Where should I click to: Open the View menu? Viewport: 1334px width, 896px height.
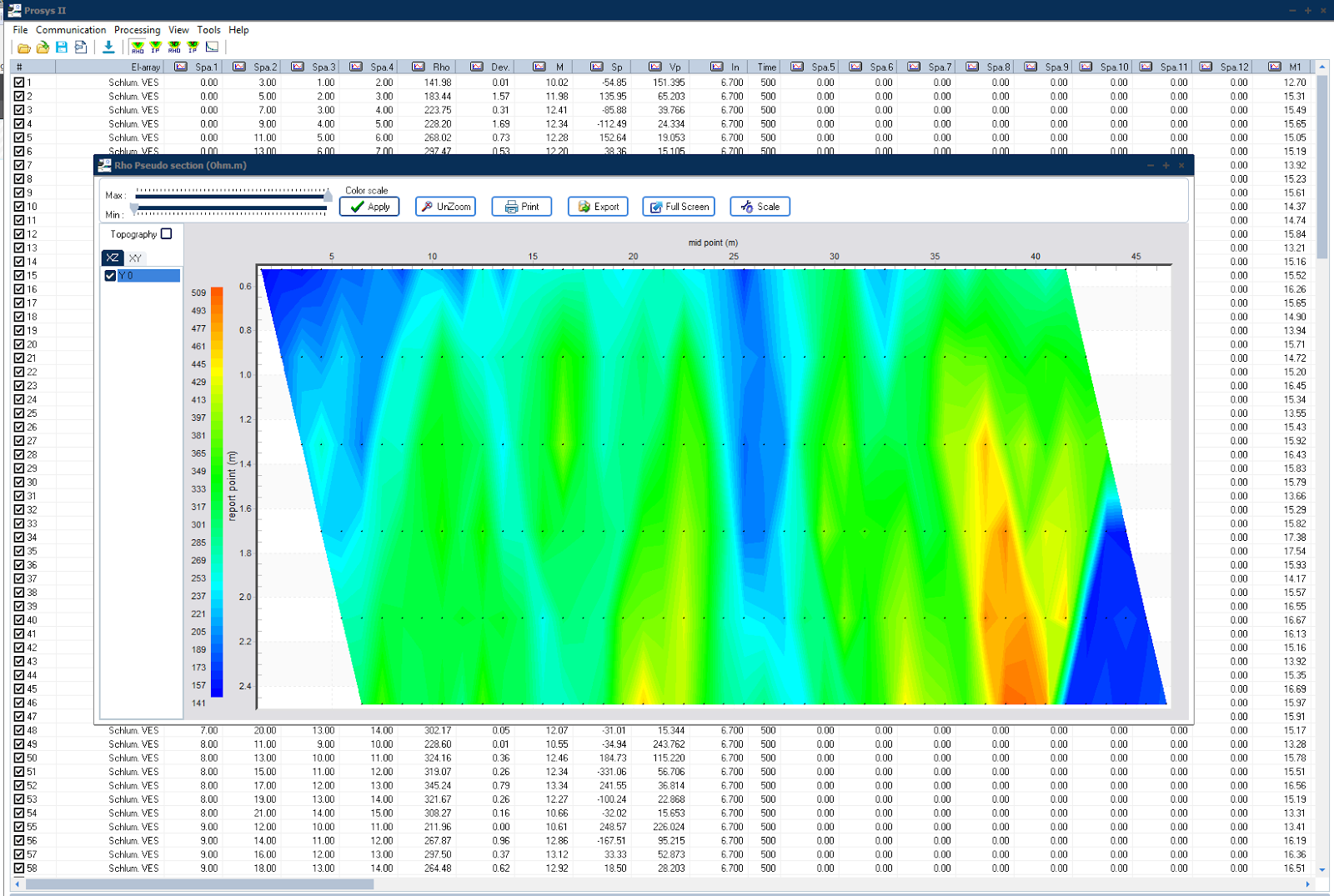(178, 30)
